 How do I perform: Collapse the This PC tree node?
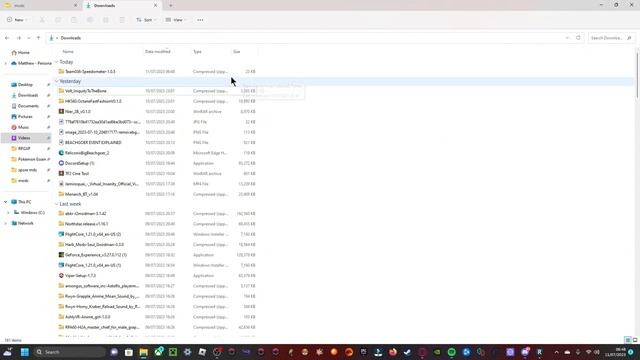[x=5, y=202]
